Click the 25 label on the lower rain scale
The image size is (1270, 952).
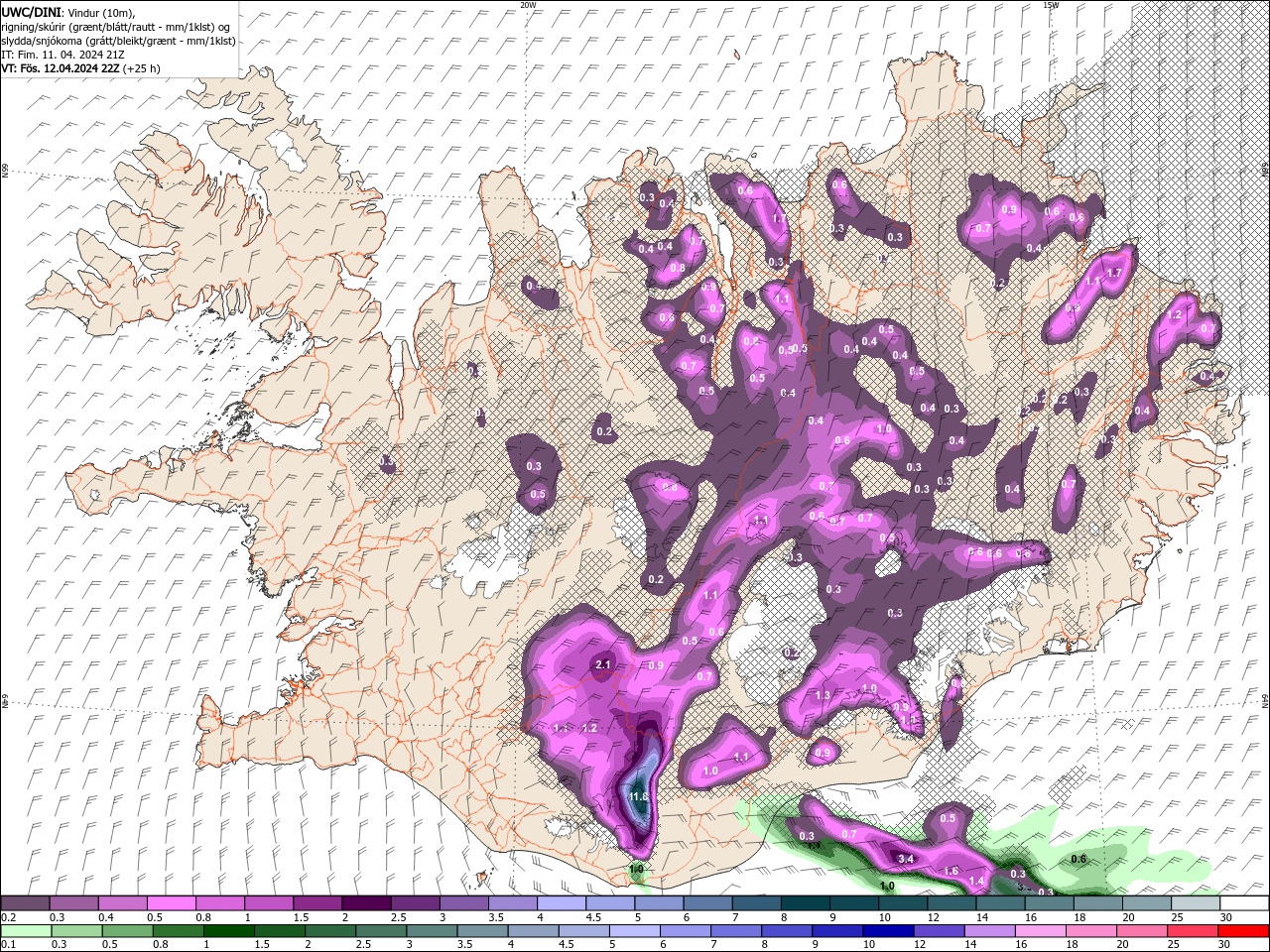[1176, 945]
